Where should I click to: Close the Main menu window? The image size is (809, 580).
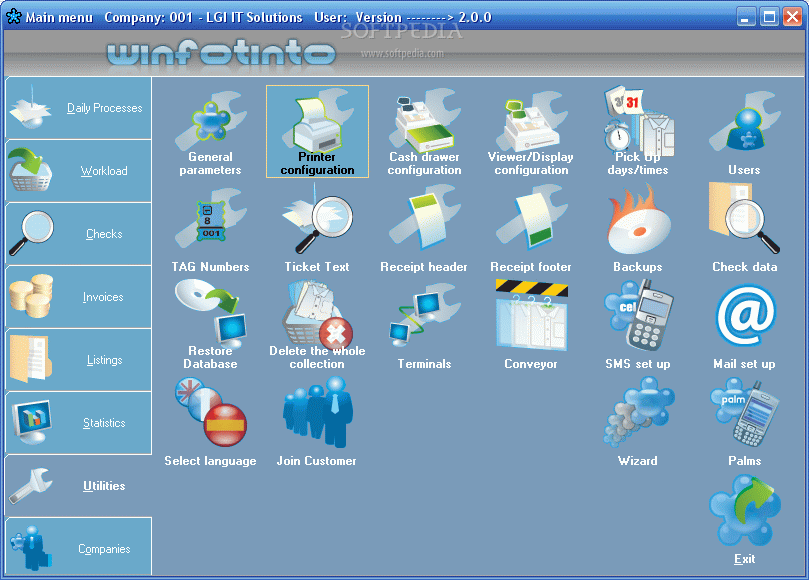(x=792, y=17)
